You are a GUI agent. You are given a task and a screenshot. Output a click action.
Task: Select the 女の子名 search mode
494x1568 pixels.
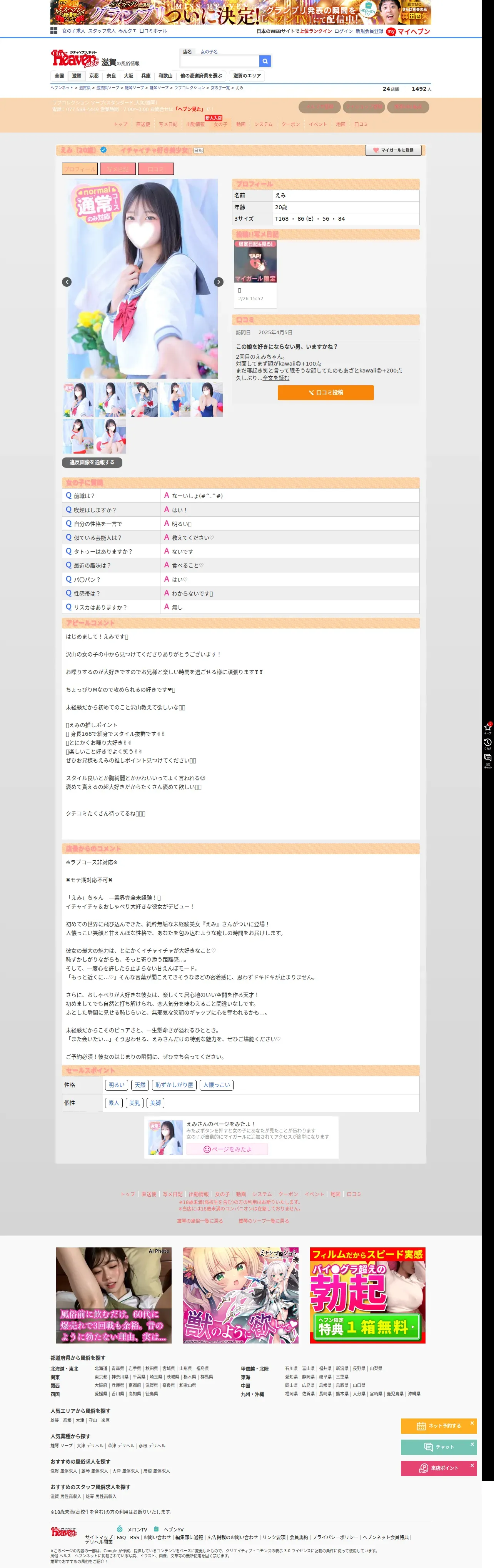(x=209, y=52)
